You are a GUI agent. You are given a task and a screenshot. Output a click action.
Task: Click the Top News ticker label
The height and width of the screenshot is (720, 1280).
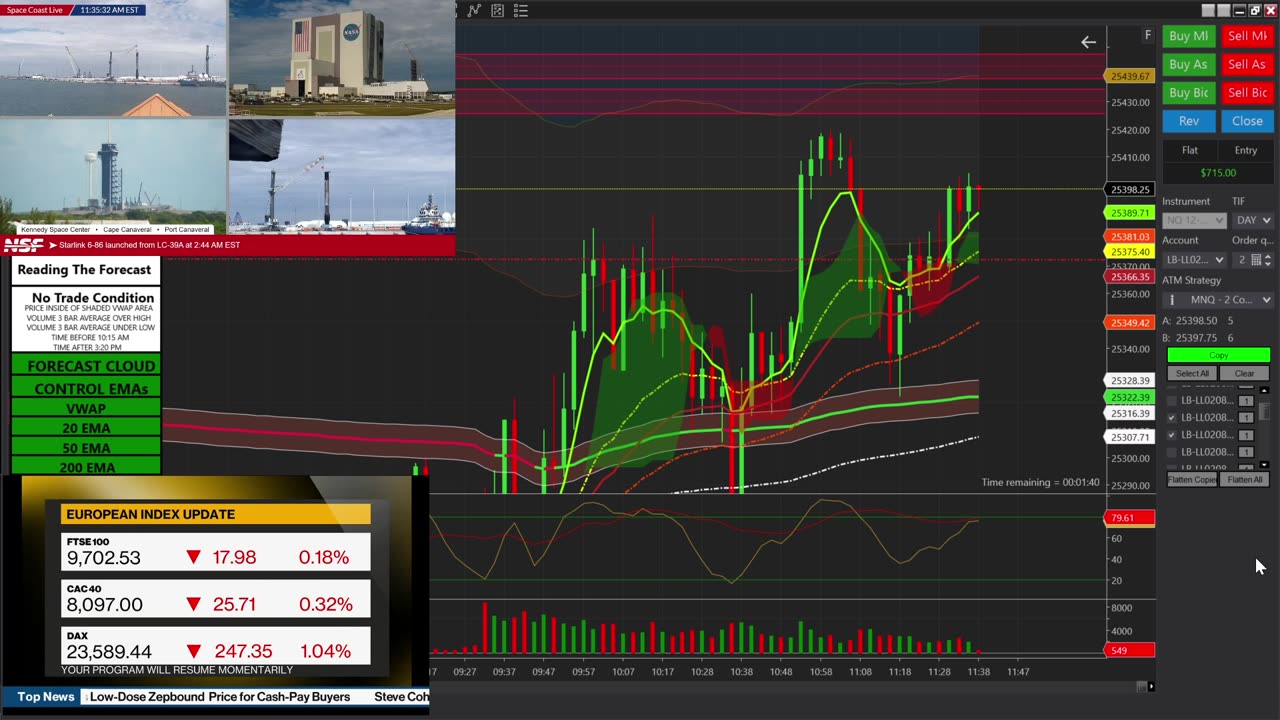pos(45,697)
